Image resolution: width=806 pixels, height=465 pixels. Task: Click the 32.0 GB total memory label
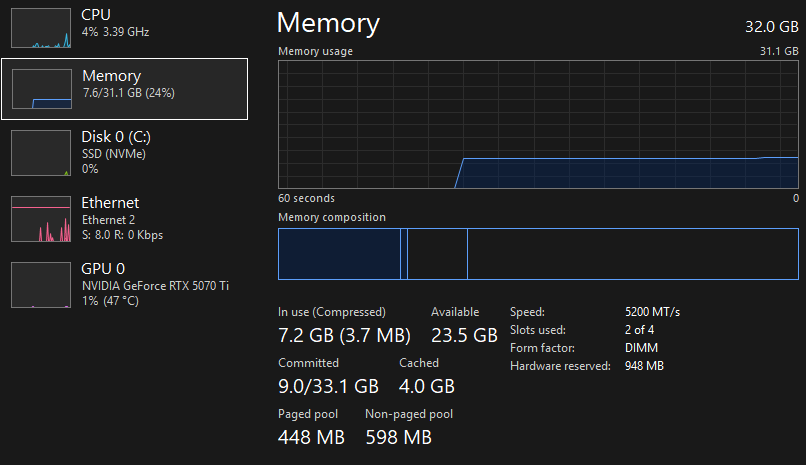tap(772, 26)
